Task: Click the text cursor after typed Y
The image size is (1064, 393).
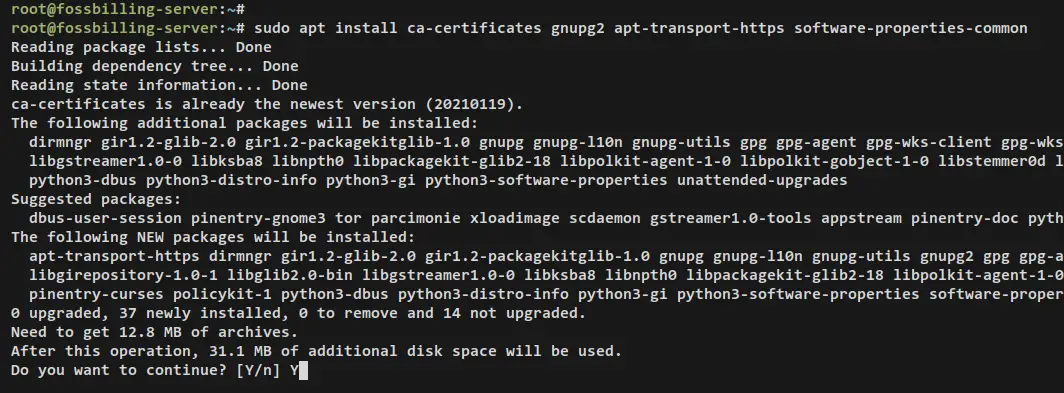Action: [x=303, y=371]
